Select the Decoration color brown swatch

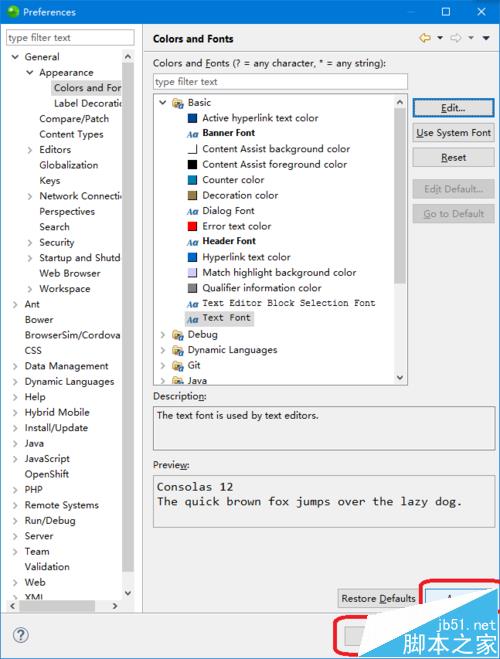click(192, 195)
